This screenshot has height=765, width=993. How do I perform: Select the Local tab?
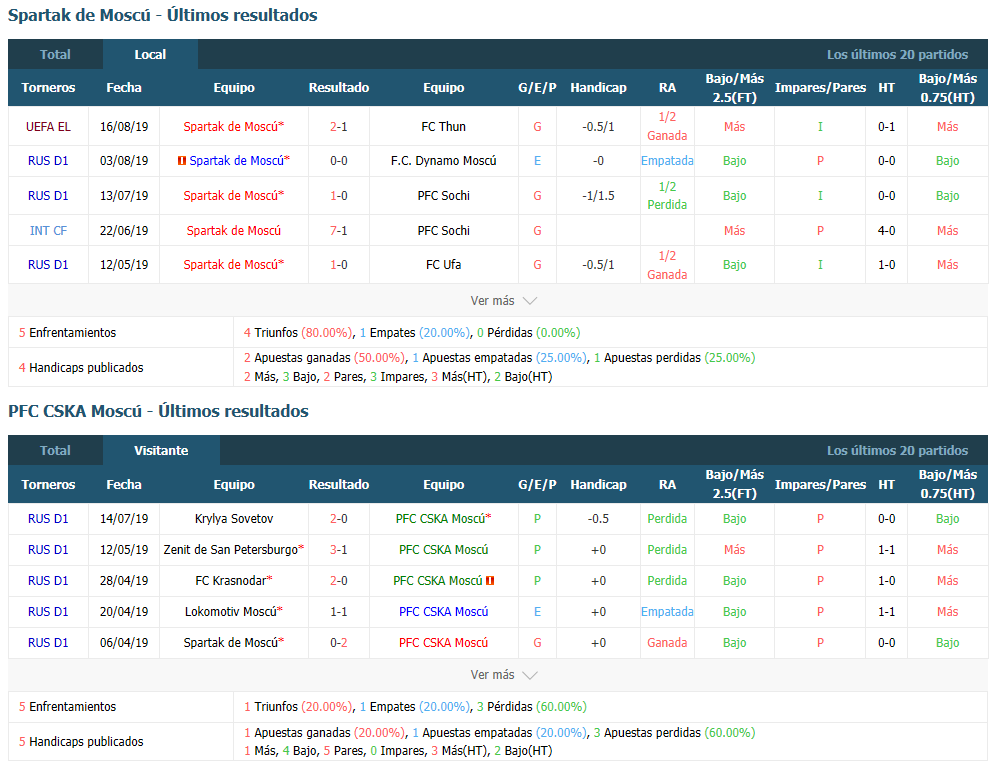pyautogui.click(x=150, y=54)
